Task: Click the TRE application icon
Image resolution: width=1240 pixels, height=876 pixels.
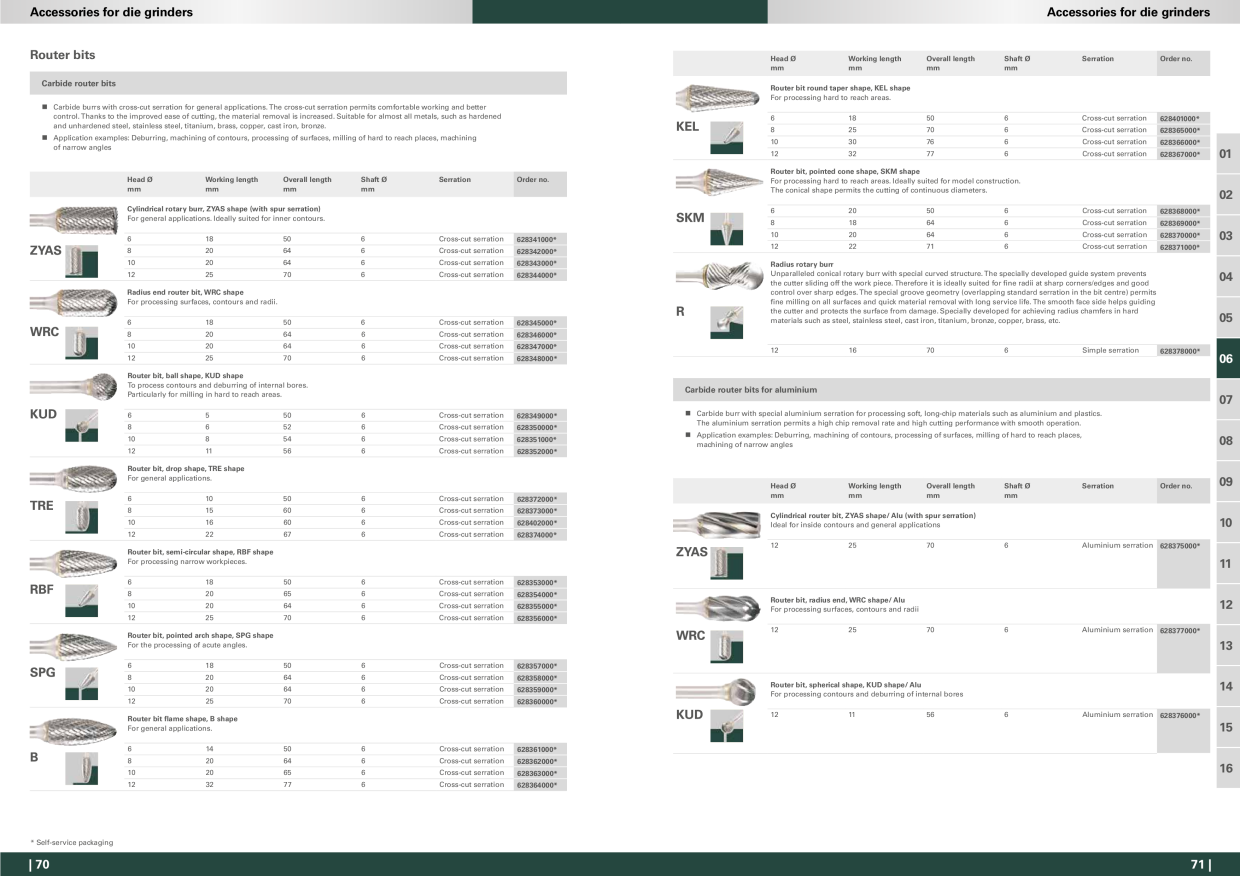Action: [x=81, y=517]
